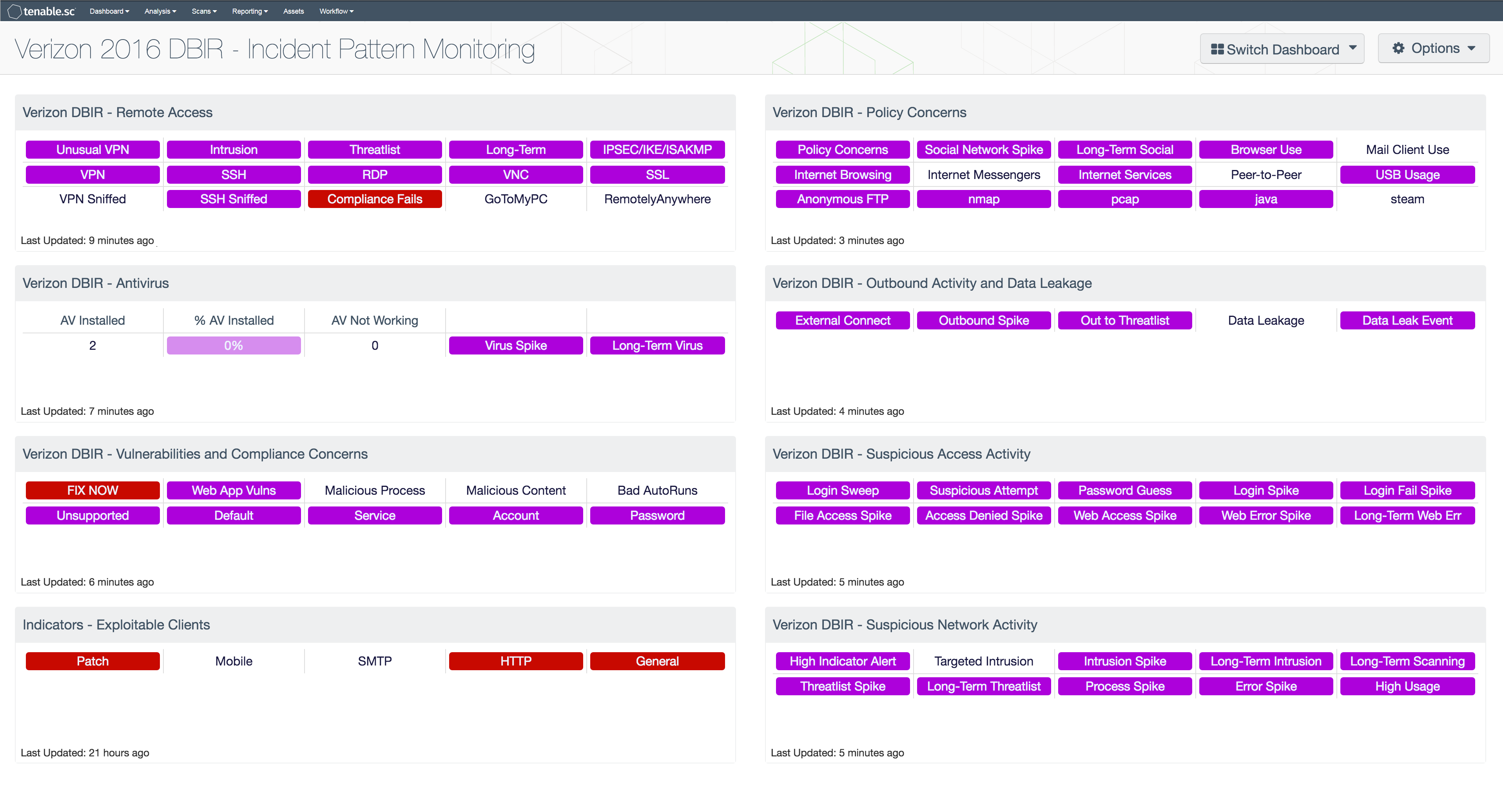
Task: Click the AV Installed value 2
Action: point(93,345)
